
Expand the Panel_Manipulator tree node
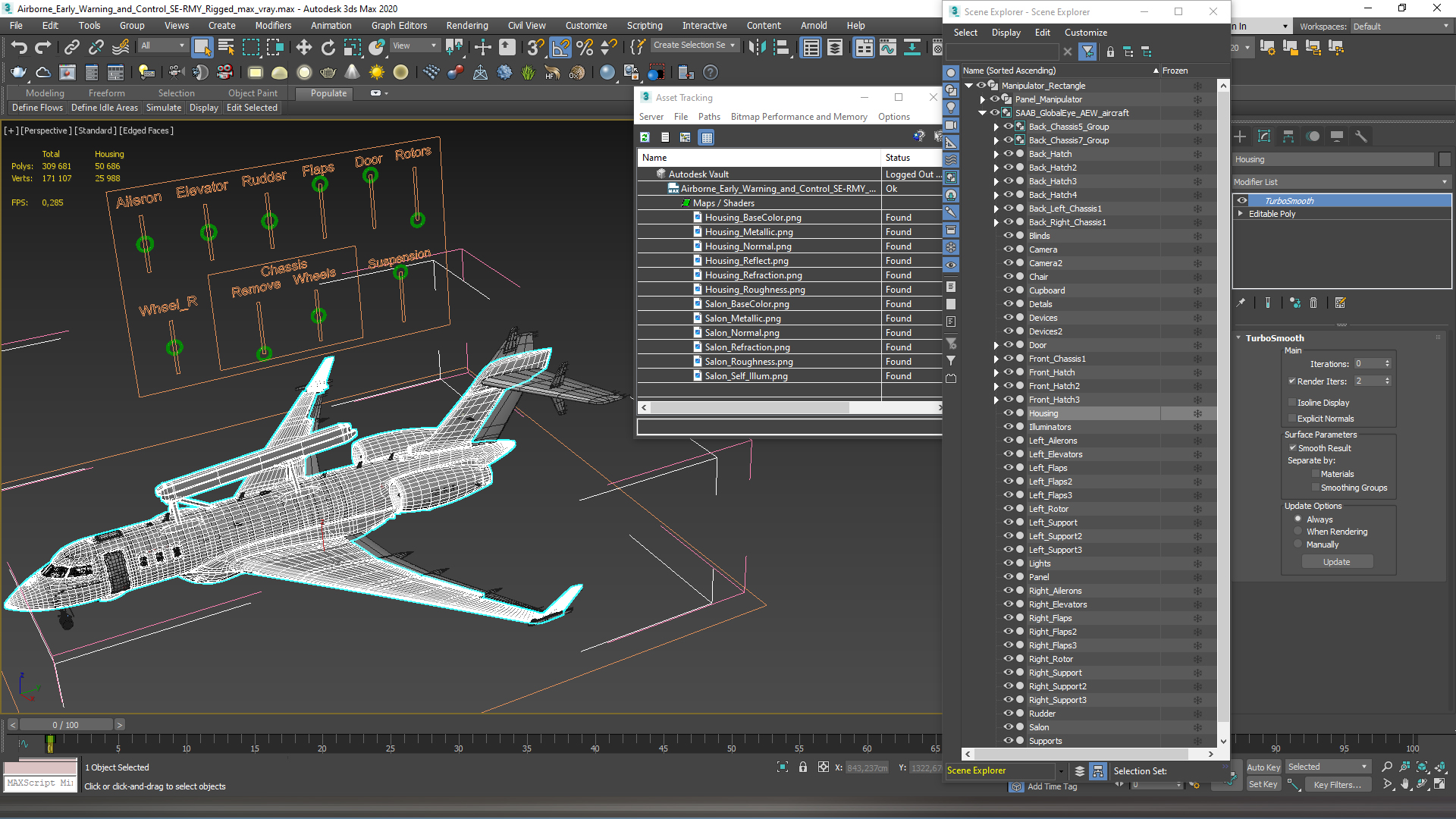coord(983,99)
